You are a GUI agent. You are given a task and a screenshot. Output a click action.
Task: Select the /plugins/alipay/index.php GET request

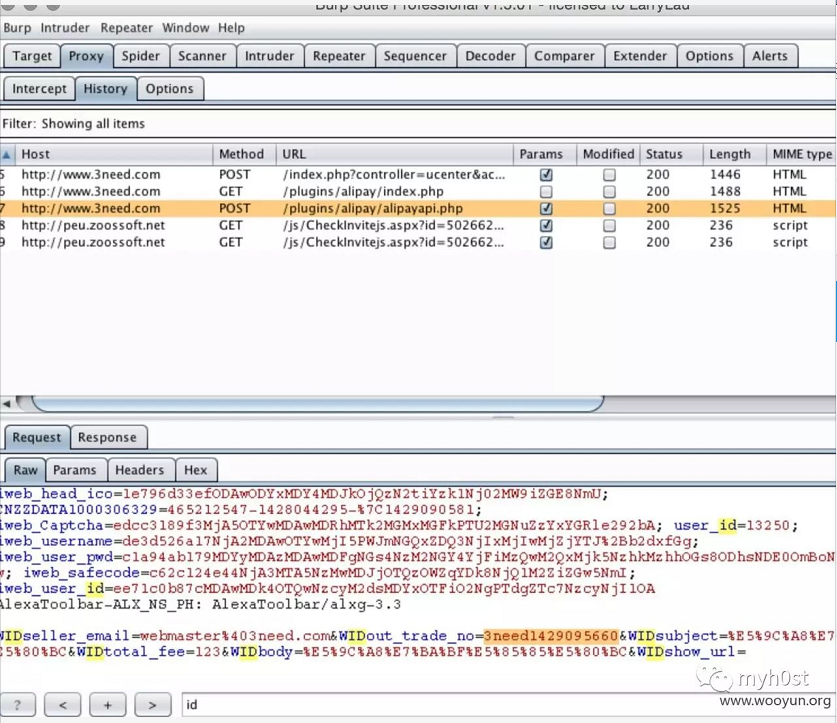(417, 192)
